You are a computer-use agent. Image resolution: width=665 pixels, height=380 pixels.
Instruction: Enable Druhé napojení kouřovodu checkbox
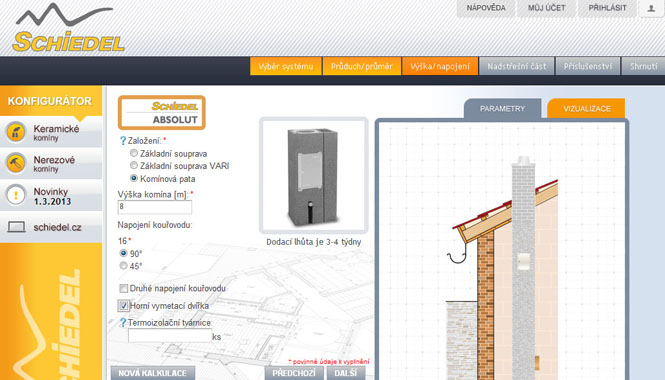pyautogui.click(x=123, y=288)
